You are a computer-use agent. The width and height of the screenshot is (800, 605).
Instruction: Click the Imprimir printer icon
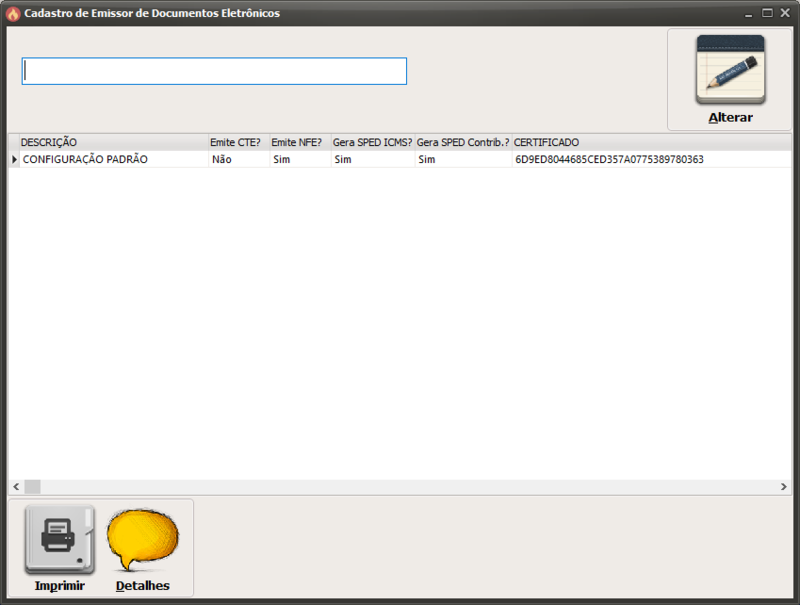[x=60, y=540]
